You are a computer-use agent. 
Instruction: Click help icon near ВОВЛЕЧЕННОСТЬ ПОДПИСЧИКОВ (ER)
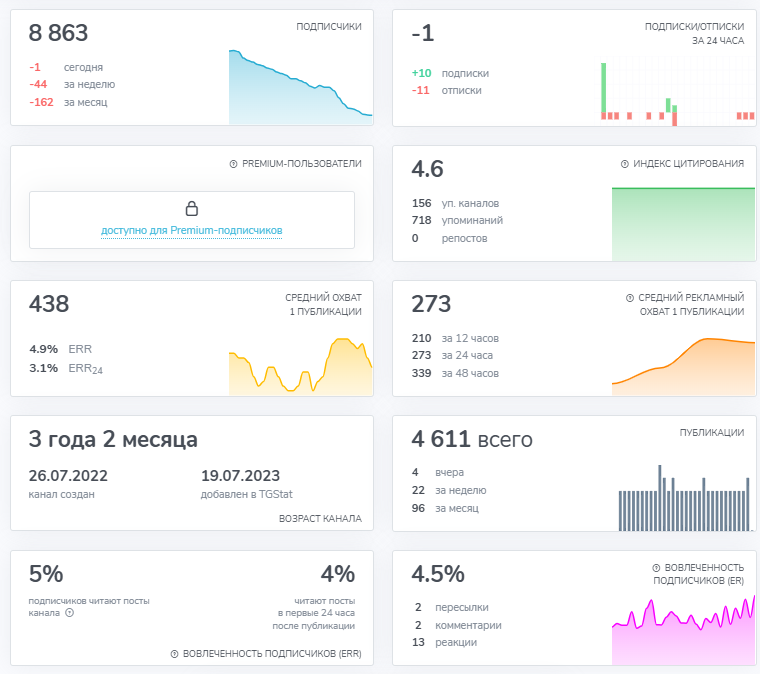click(656, 568)
